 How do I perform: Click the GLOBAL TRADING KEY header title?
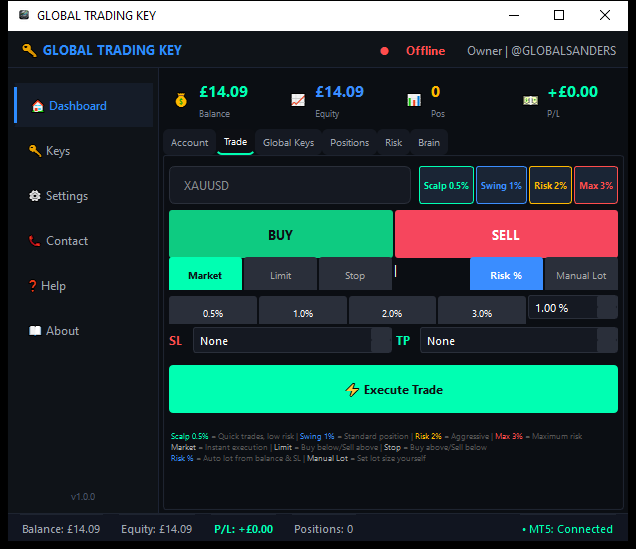pos(112,50)
